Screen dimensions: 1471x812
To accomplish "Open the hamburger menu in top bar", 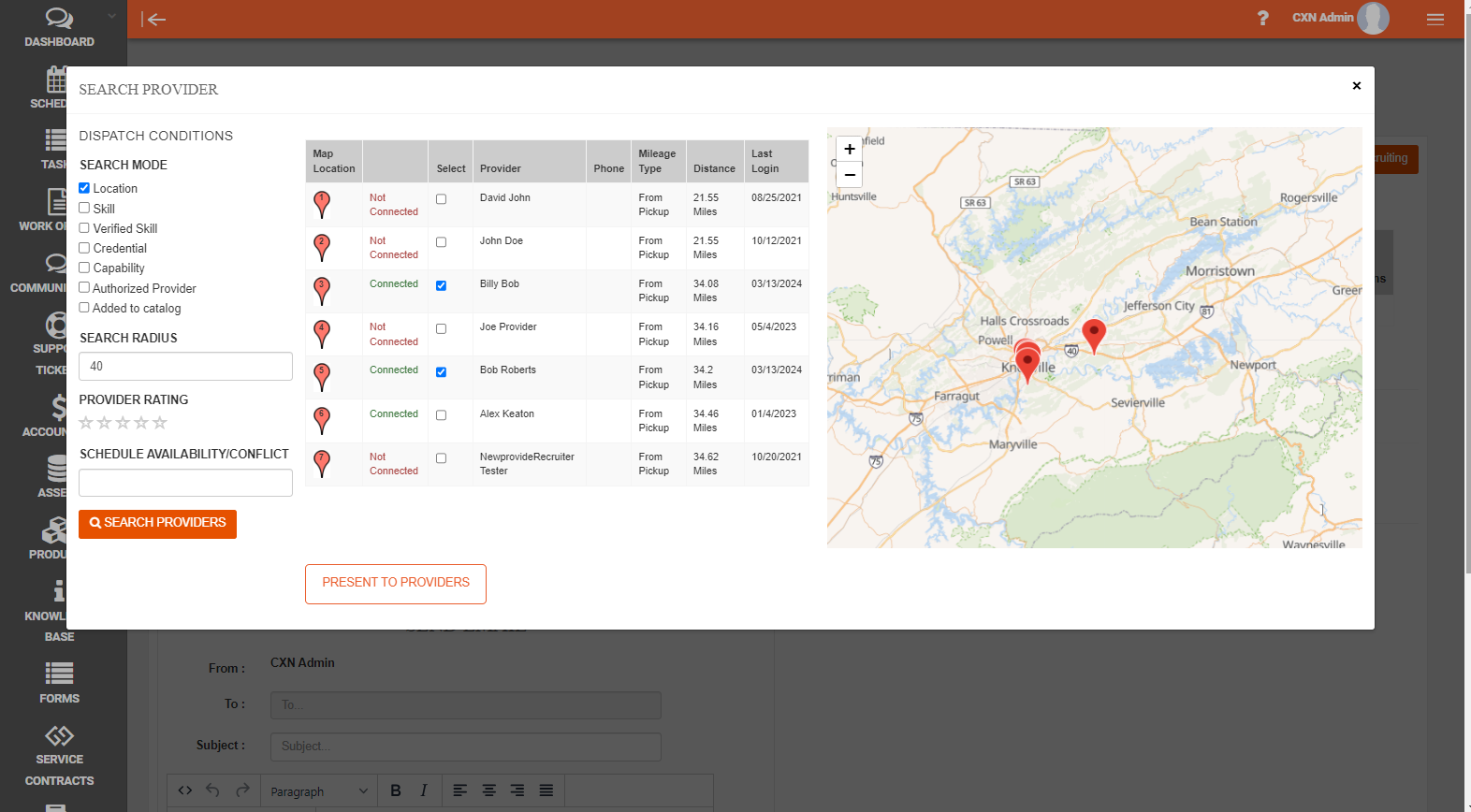I will click(1435, 19).
